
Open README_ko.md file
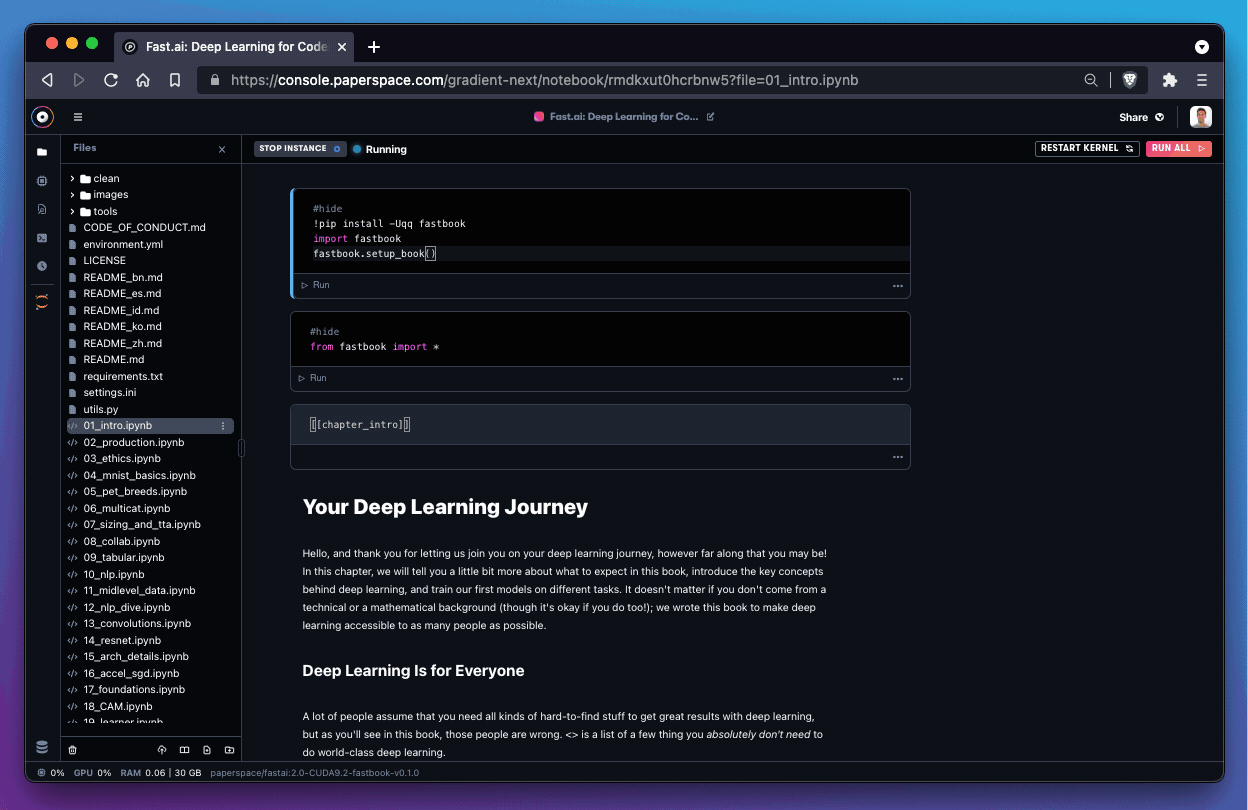click(122, 327)
